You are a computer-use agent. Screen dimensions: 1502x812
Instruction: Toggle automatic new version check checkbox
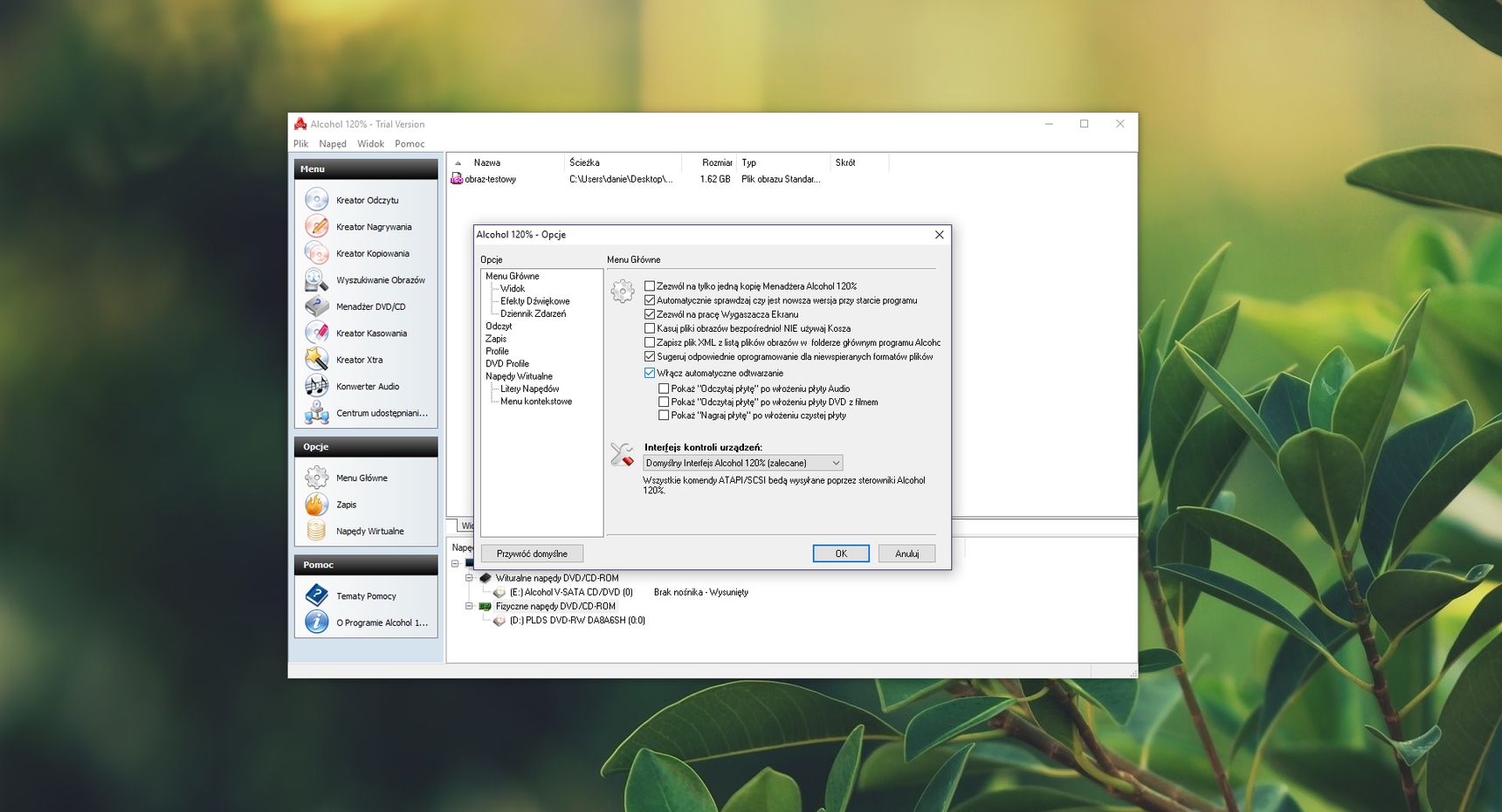click(650, 300)
